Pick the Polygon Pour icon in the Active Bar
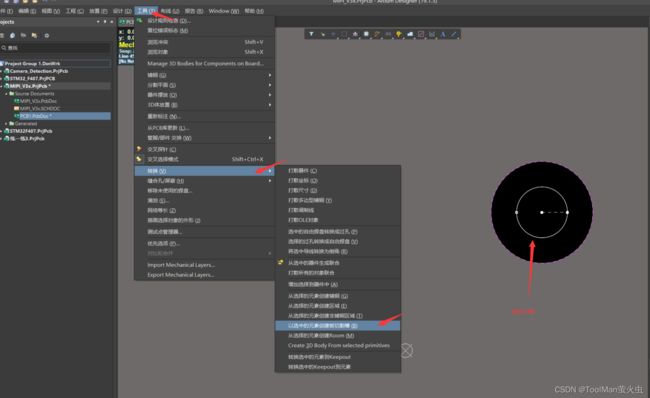Screen dimensions: 650x398 point(410,34)
